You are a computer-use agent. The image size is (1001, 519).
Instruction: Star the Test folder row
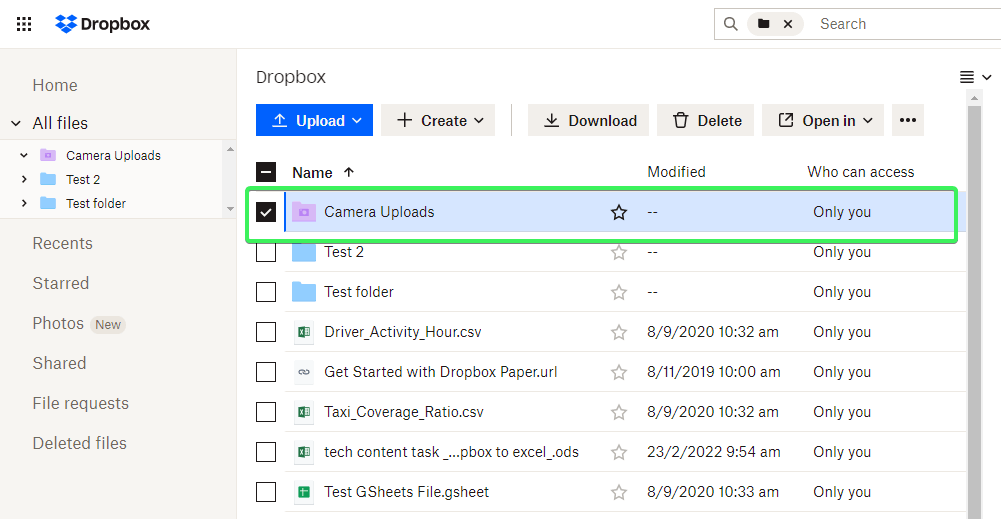[619, 292]
